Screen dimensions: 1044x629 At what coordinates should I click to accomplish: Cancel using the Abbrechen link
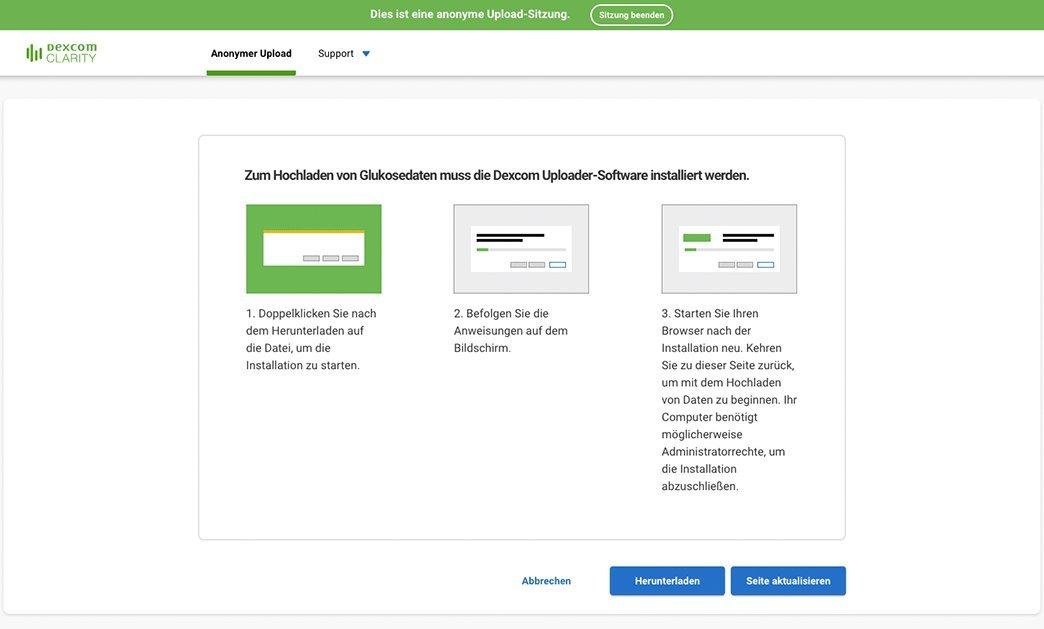click(x=546, y=581)
